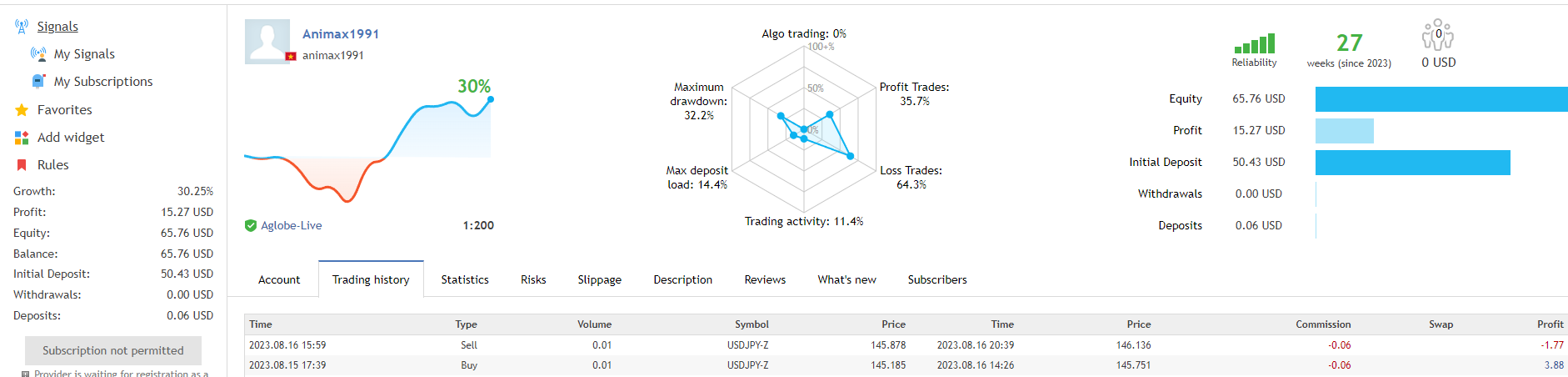Open the Reviews tab
Screen dimensions: 1568x377
coord(765,279)
